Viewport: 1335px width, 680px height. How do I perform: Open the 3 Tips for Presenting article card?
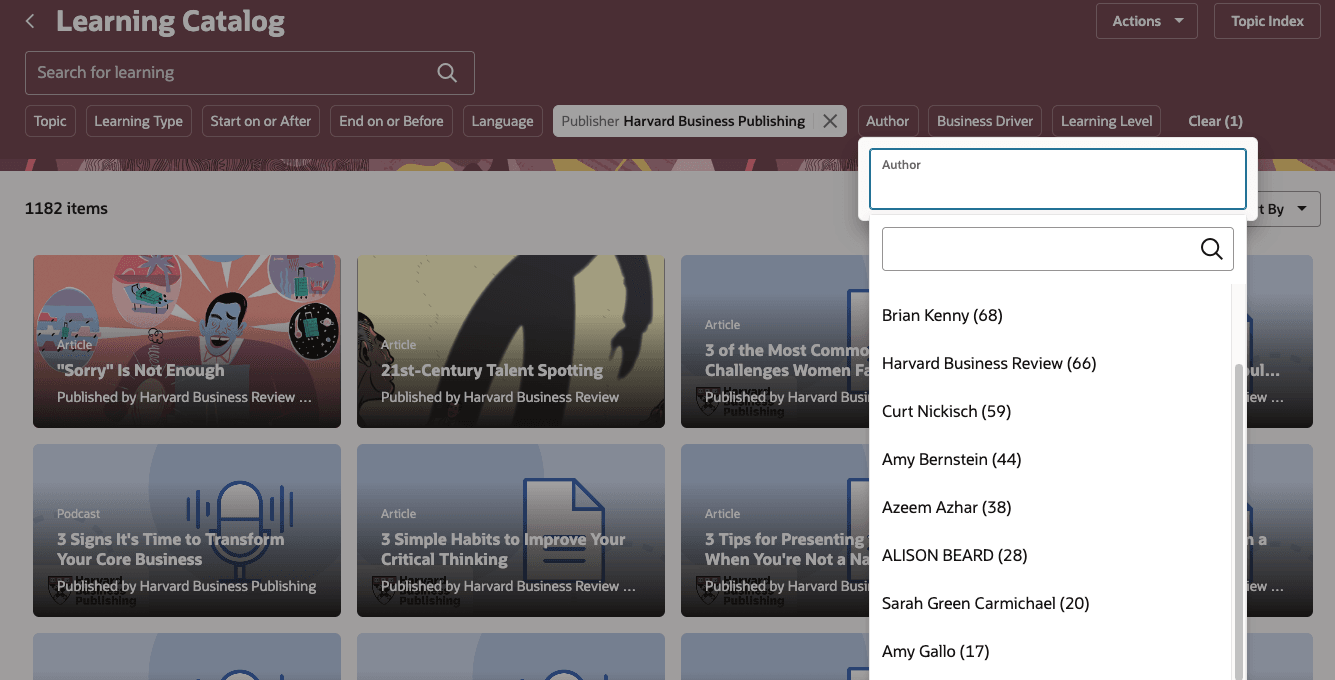tap(775, 530)
